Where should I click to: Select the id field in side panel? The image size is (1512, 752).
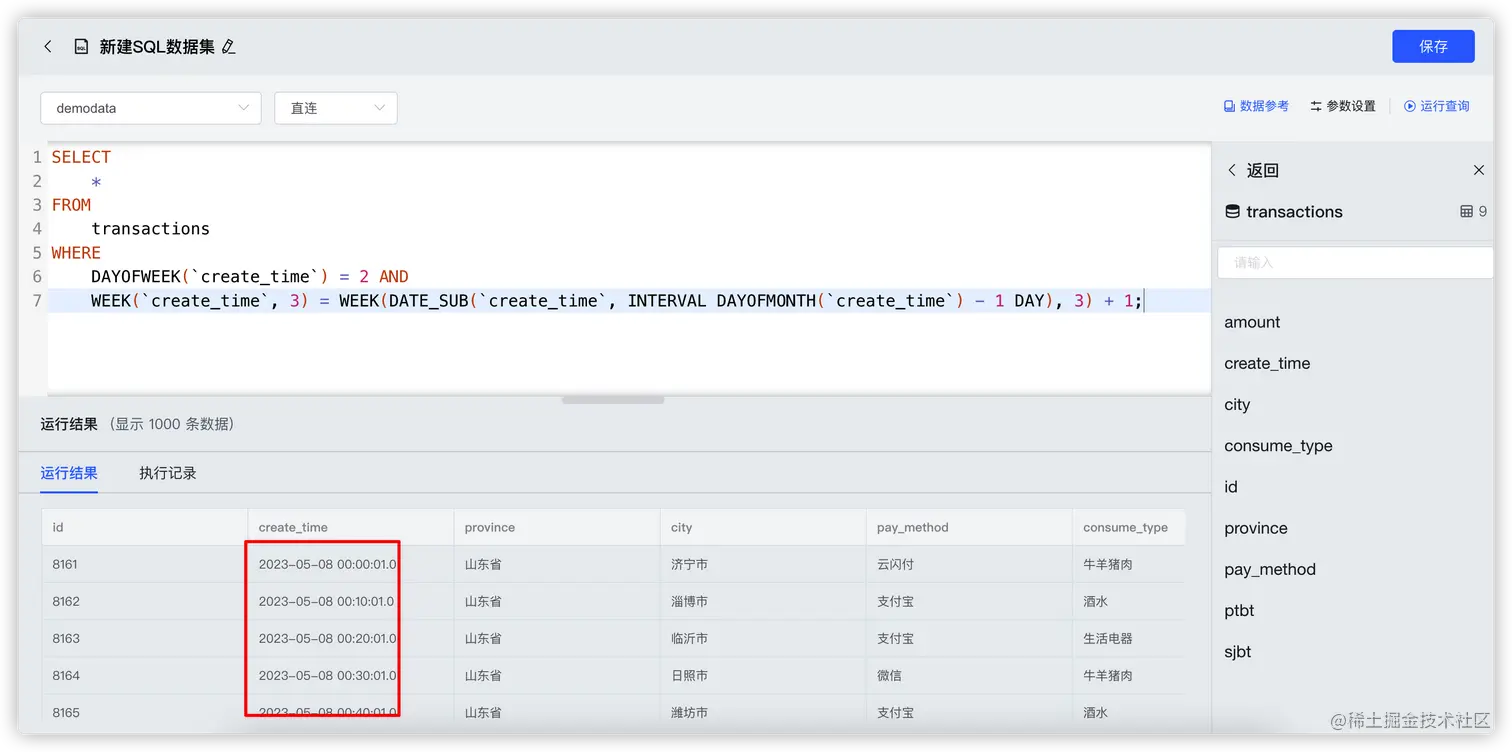[x=1231, y=487]
